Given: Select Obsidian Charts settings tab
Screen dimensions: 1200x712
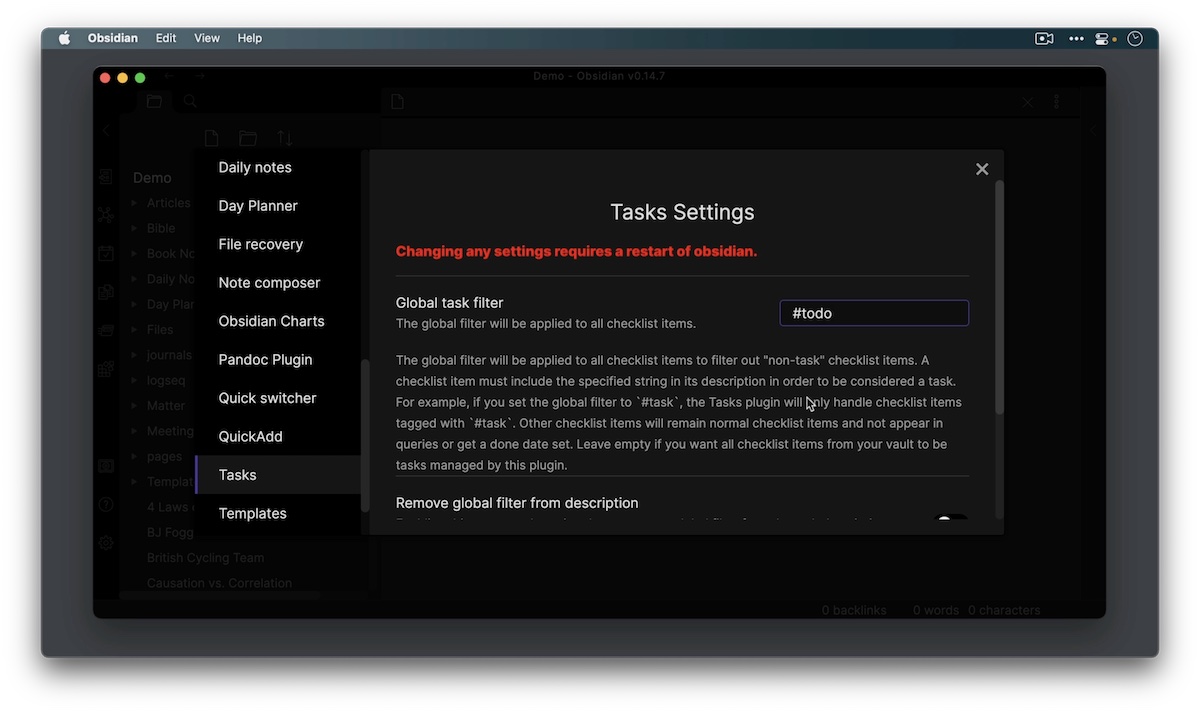Looking at the screenshot, I should (x=278, y=321).
